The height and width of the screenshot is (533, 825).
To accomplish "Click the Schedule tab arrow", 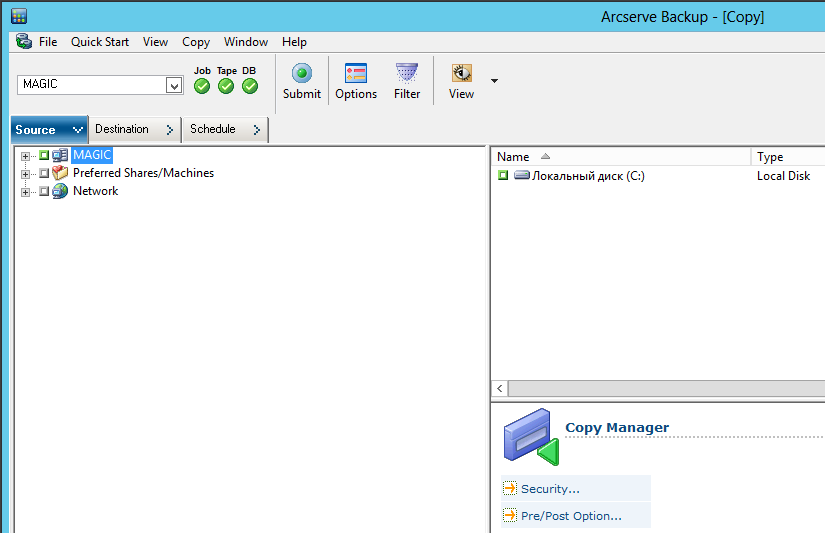I will tap(257, 129).
